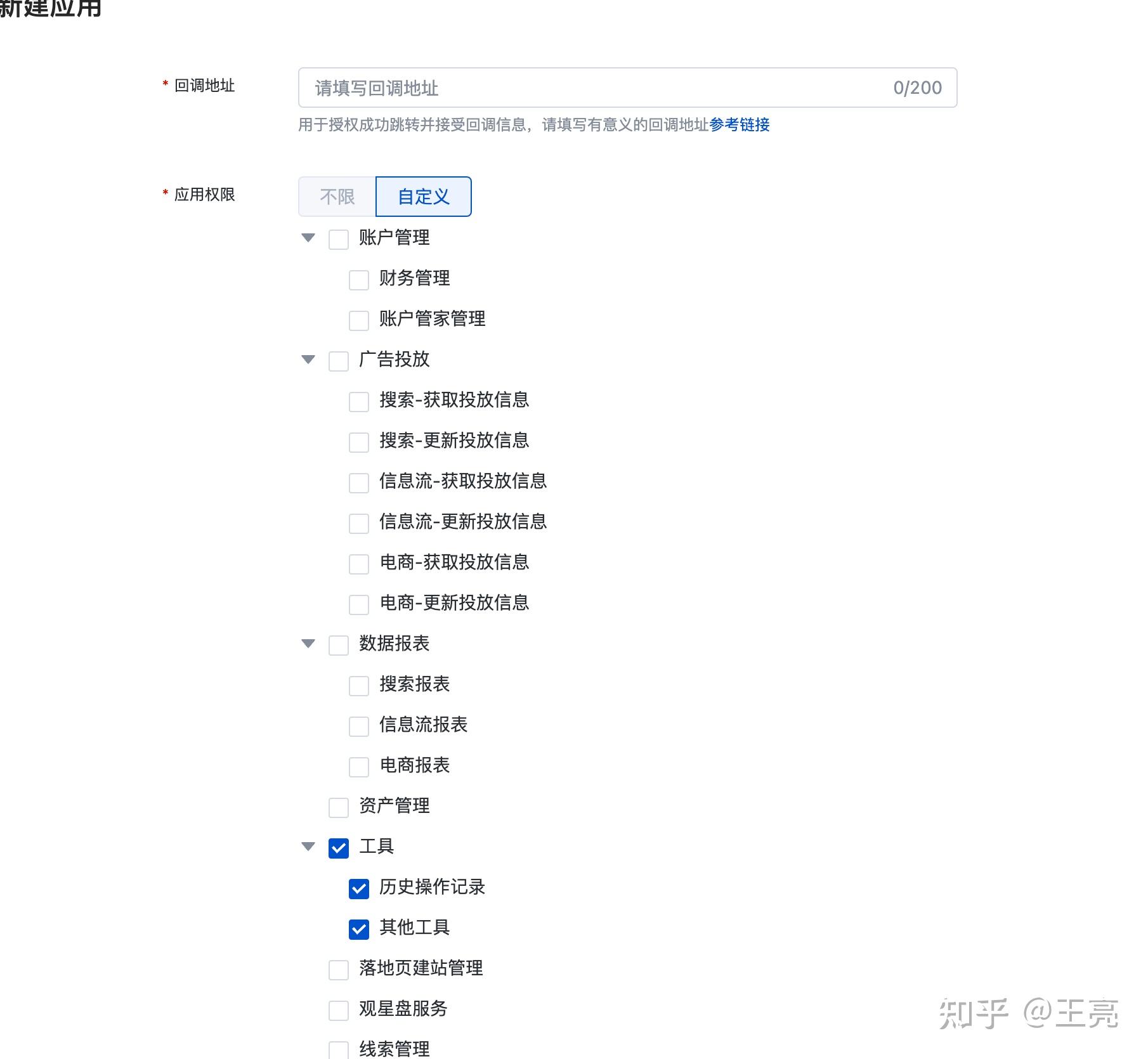The image size is (1148, 1059).
Task: Select the 自定义 permission option
Action: [x=424, y=197]
